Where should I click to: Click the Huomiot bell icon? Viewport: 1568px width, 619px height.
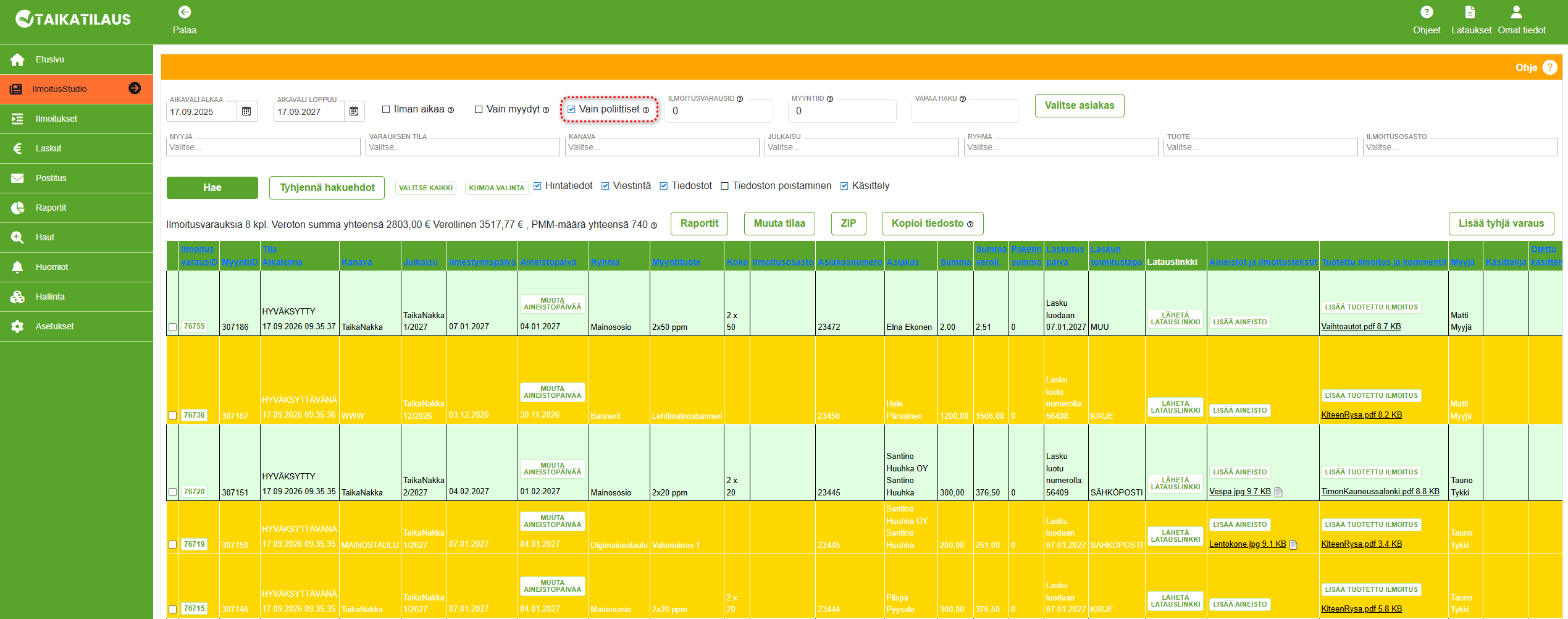click(x=17, y=267)
